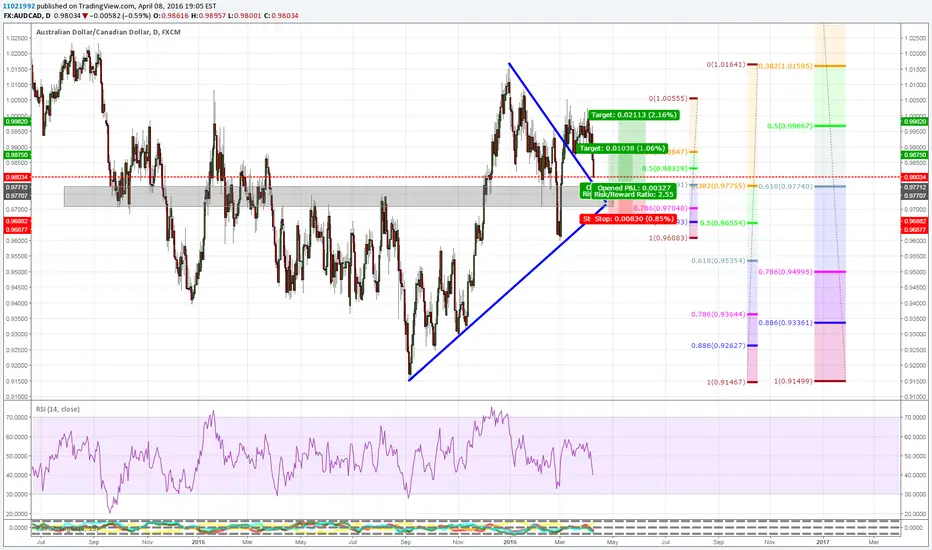Screen dimensions: 932x550
Task: Click the 2015 time axis label
Action: click(x=199, y=542)
